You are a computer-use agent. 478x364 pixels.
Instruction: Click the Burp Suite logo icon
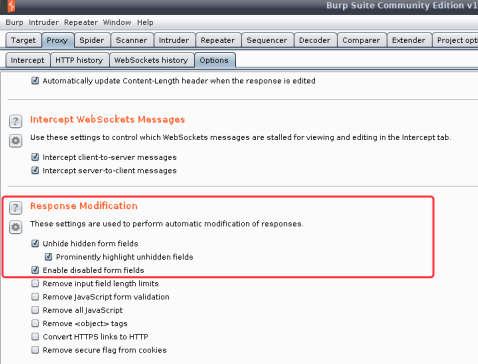(11, 6)
